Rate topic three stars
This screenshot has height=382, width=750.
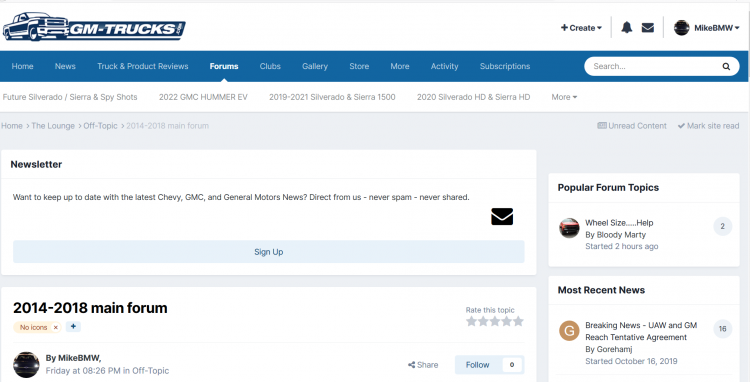495,321
